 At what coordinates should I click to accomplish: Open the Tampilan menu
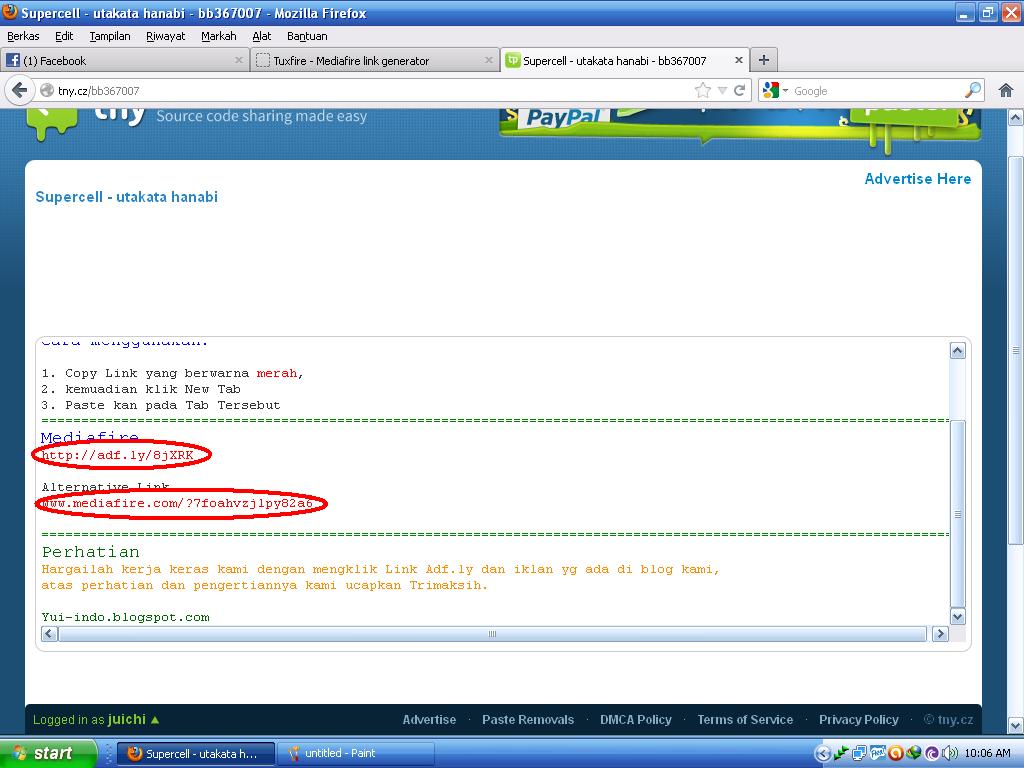pyautogui.click(x=110, y=36)
